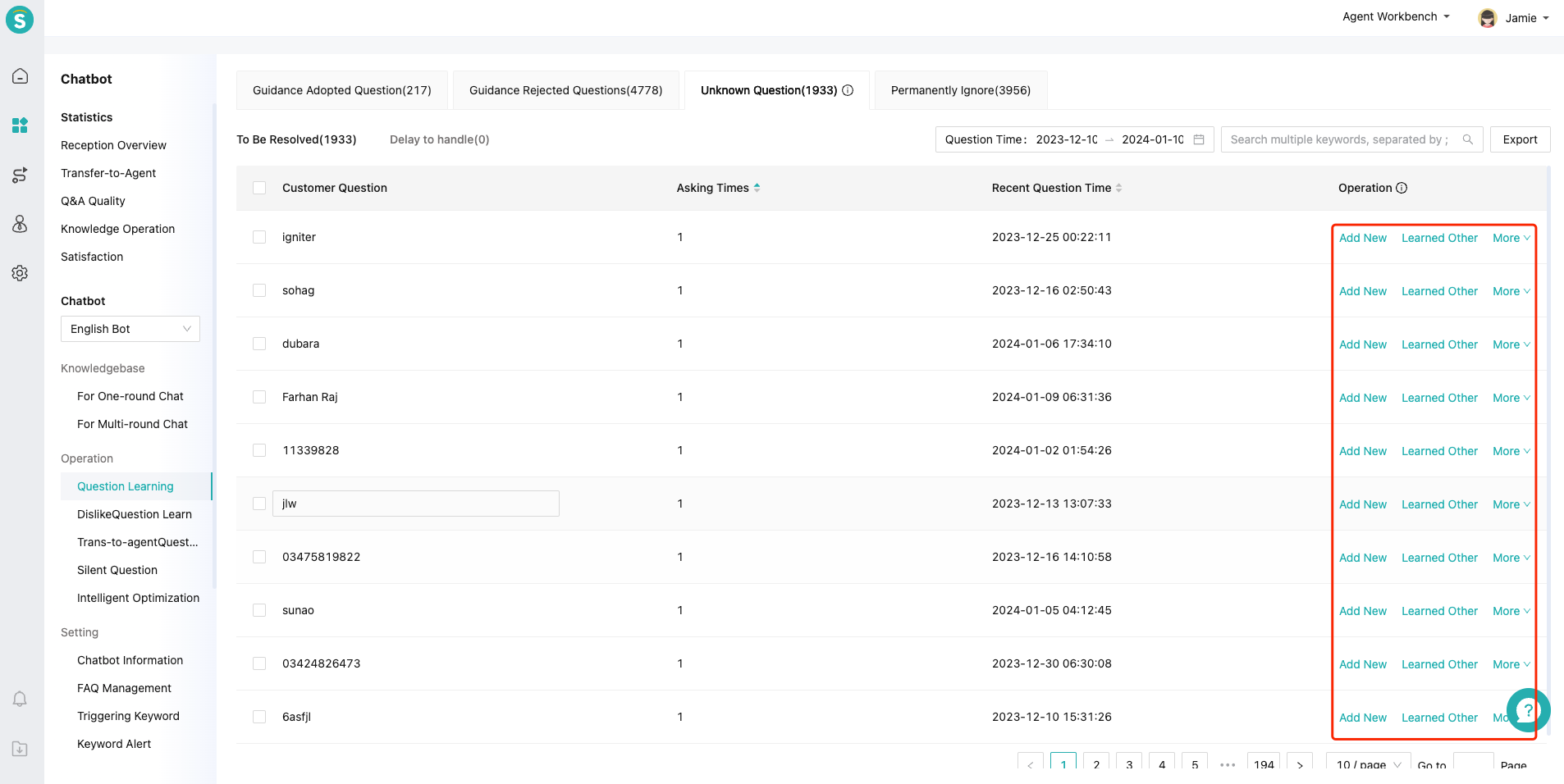Click the 2023-12-10 start date field
The width and height of the screenshot is (1564, 784).
pyautogui.click(x=1066, y=139)
